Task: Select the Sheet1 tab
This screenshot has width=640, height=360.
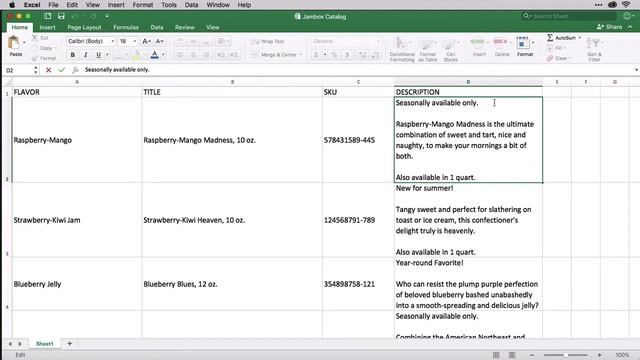Action: tap(44, 344)
